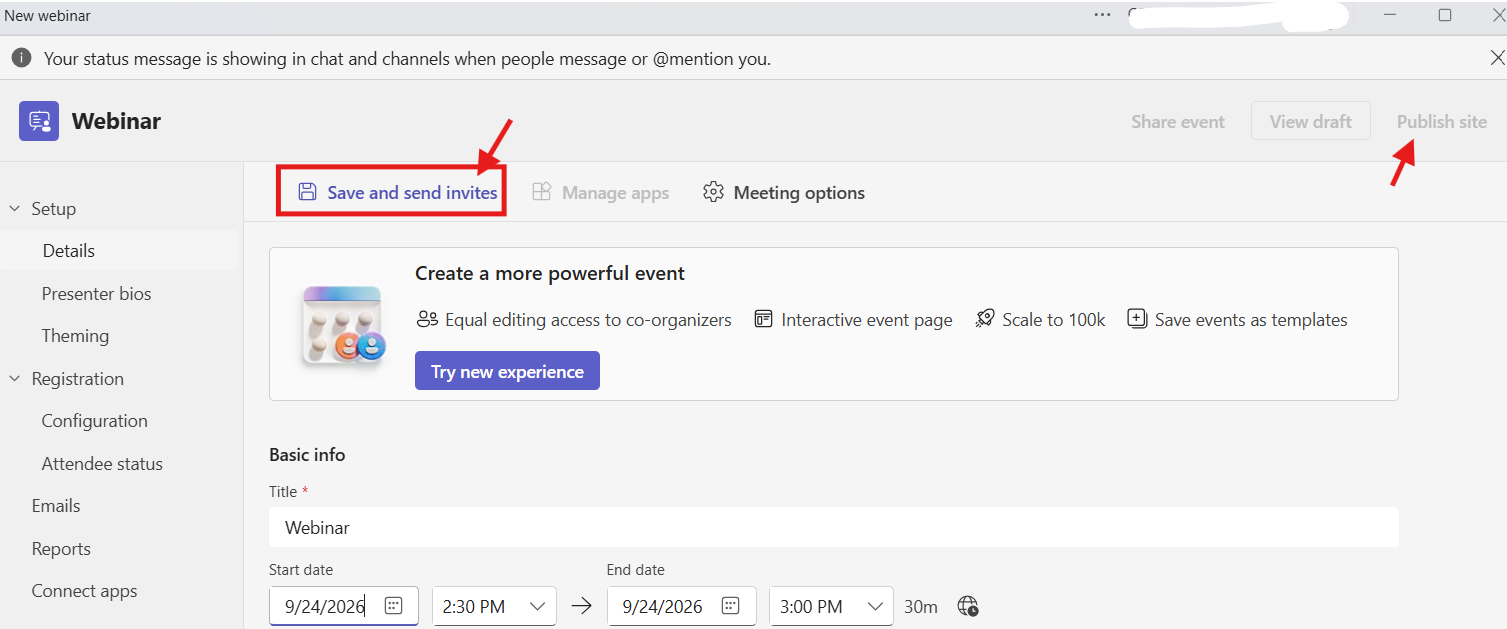Screen dimensions: 1507x629
Task: Open the Theming section
Action: click(x=75, y=336)
